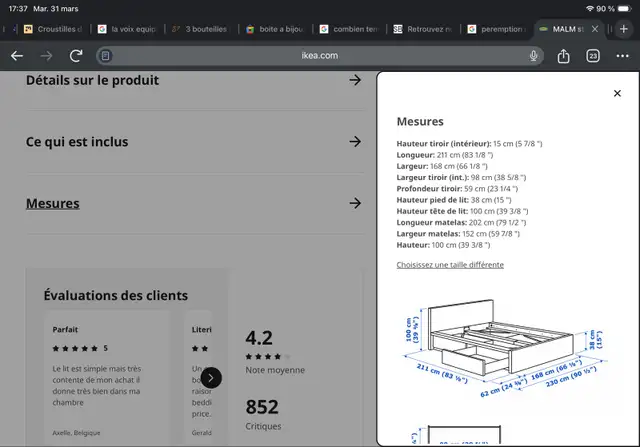
Task: Click 'Longueur matelas: 202 cm' line
Action: pos(461,222)
